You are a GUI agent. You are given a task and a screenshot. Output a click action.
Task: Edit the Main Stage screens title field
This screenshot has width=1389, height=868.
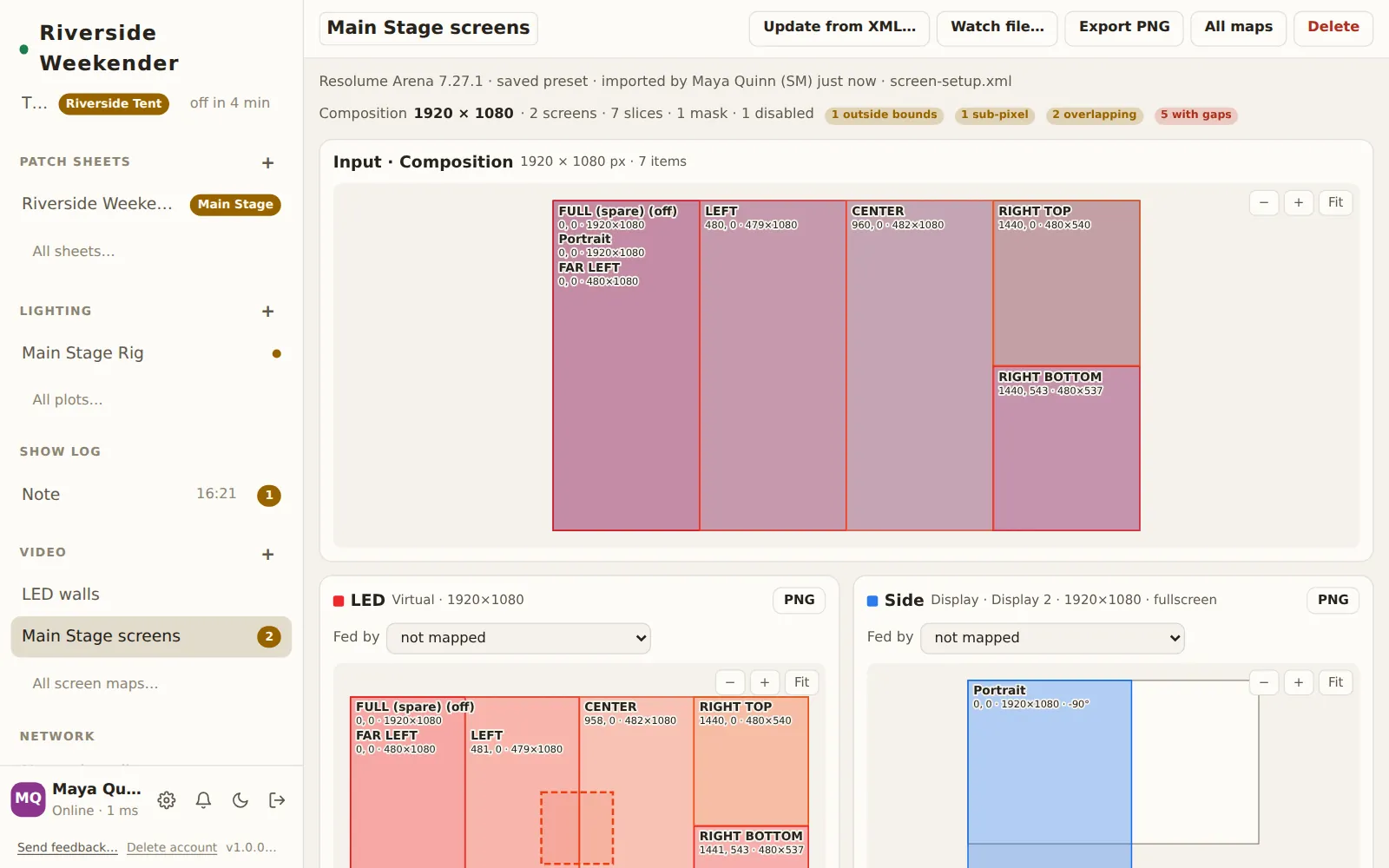pos(429,28)
